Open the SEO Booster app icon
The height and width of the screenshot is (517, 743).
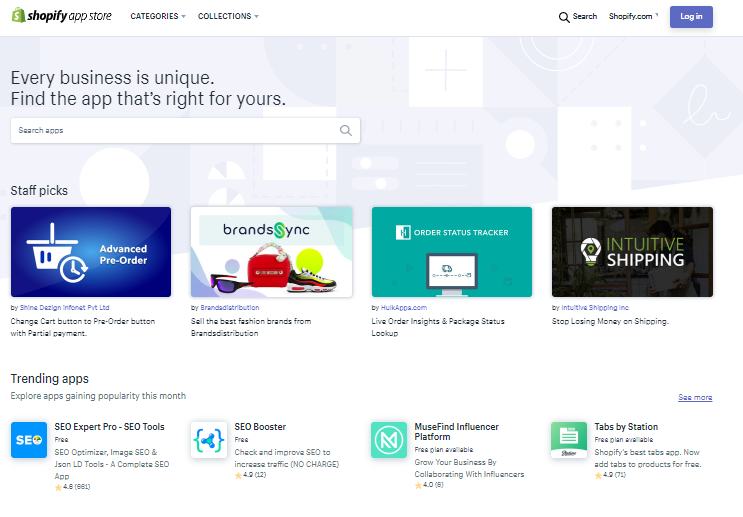tap(209, 440)
